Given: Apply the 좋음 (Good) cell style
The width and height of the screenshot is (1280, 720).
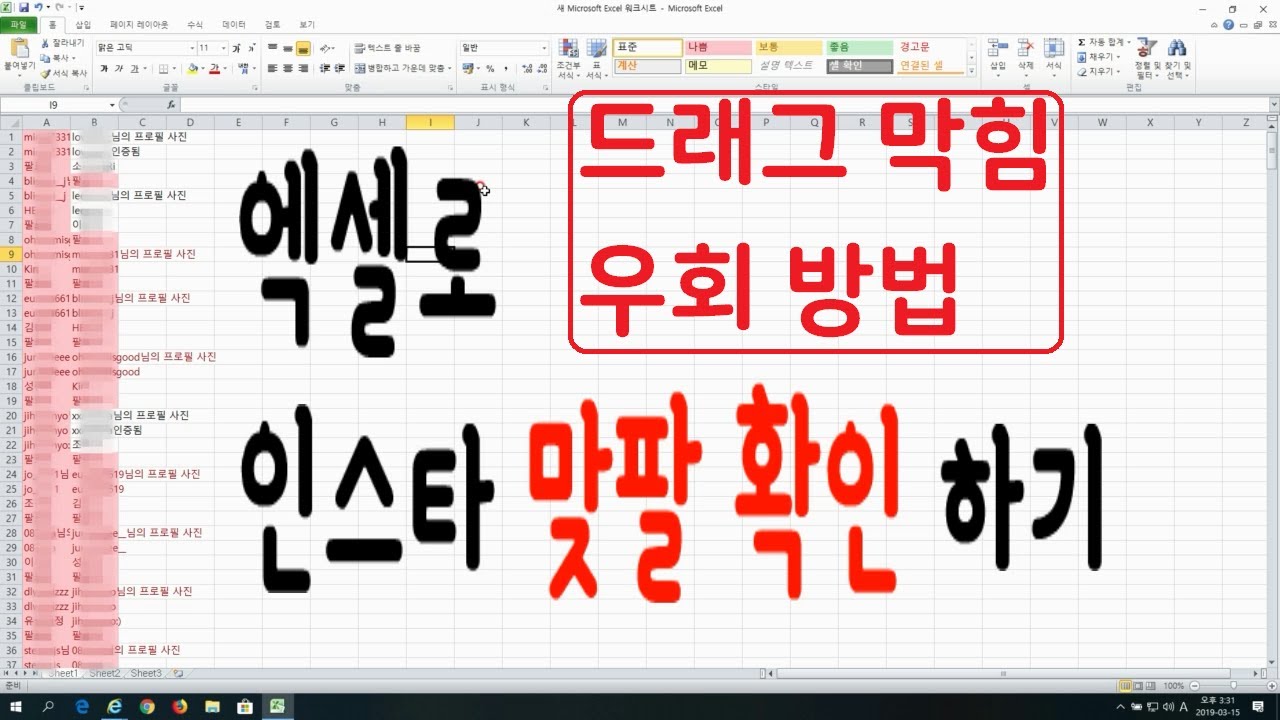Looking at the screenshot, I should 859,47.
